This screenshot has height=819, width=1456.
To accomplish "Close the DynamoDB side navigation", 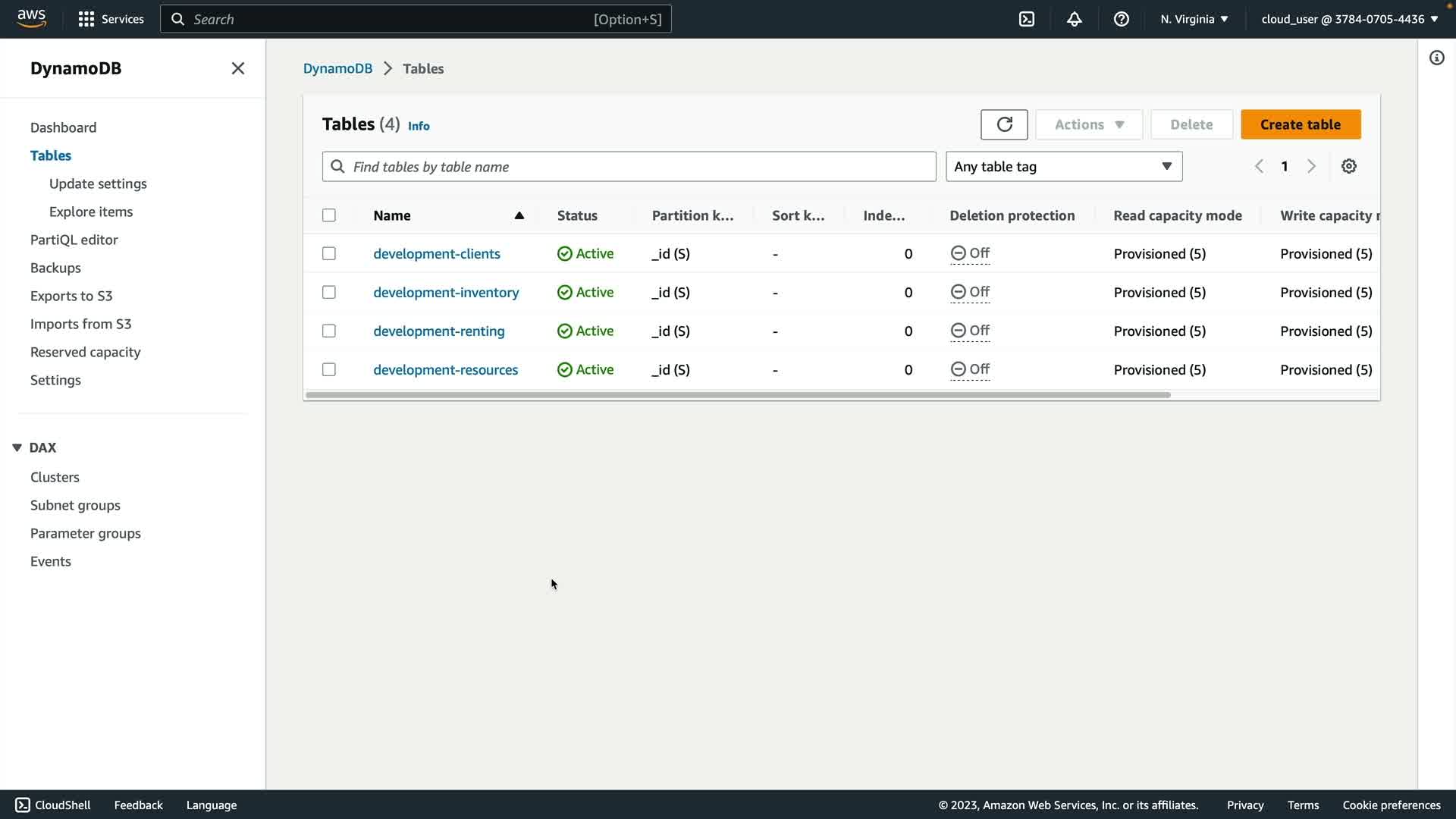I will tap(237, 68).
